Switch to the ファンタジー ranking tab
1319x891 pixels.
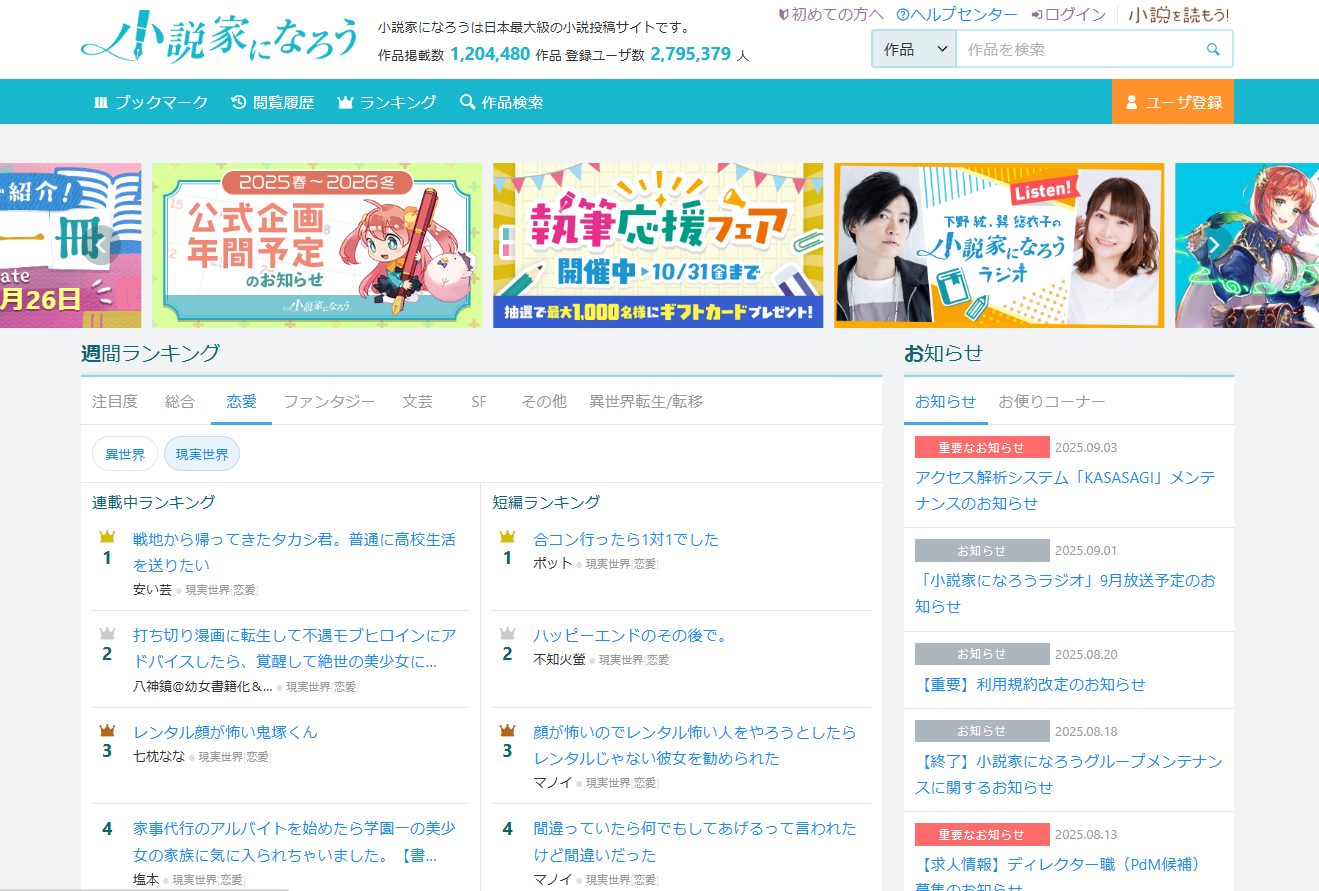click(x=329, y=402)
